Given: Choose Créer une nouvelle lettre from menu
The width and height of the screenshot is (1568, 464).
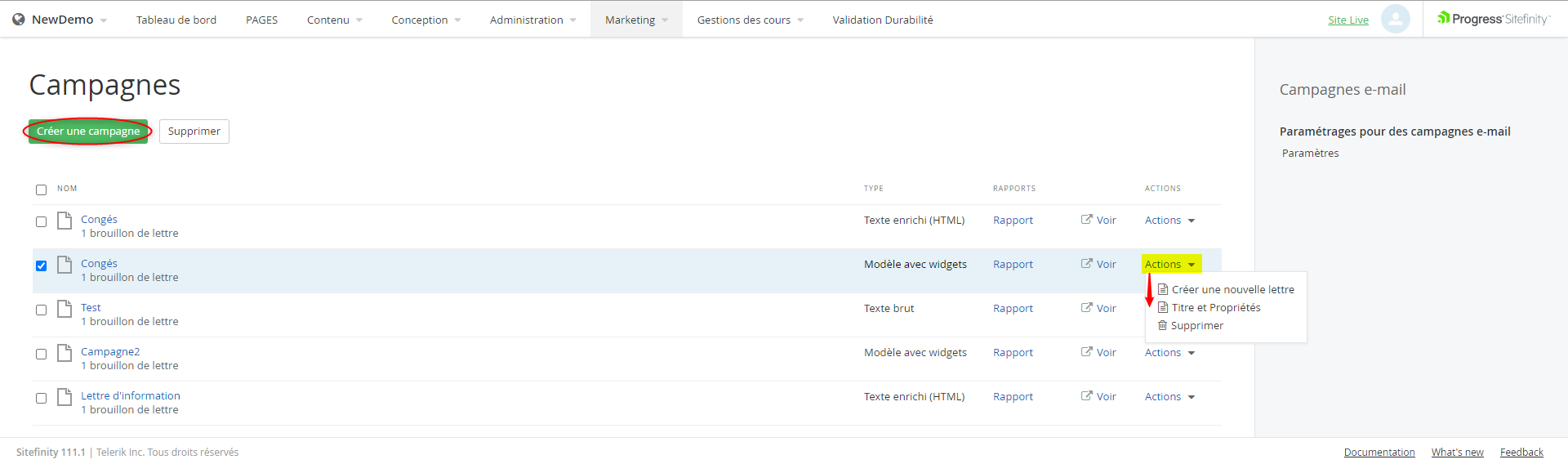Looking at the screenshot, I should (x=1232, y=289).
